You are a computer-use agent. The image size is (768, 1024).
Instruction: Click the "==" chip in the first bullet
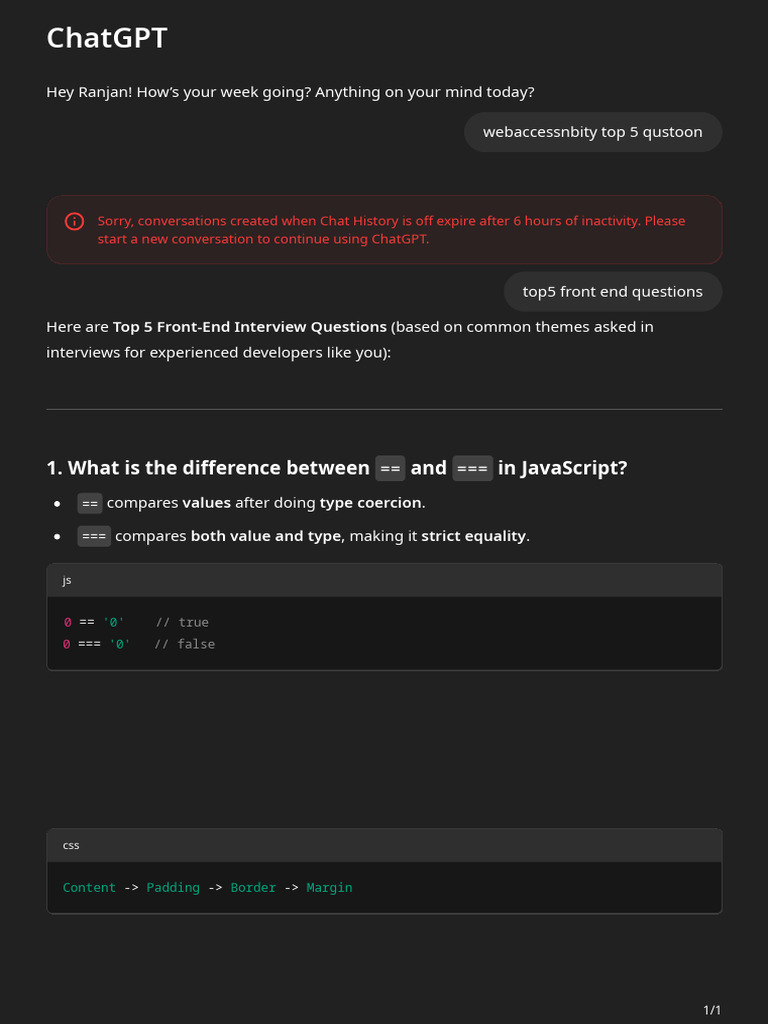90,502
